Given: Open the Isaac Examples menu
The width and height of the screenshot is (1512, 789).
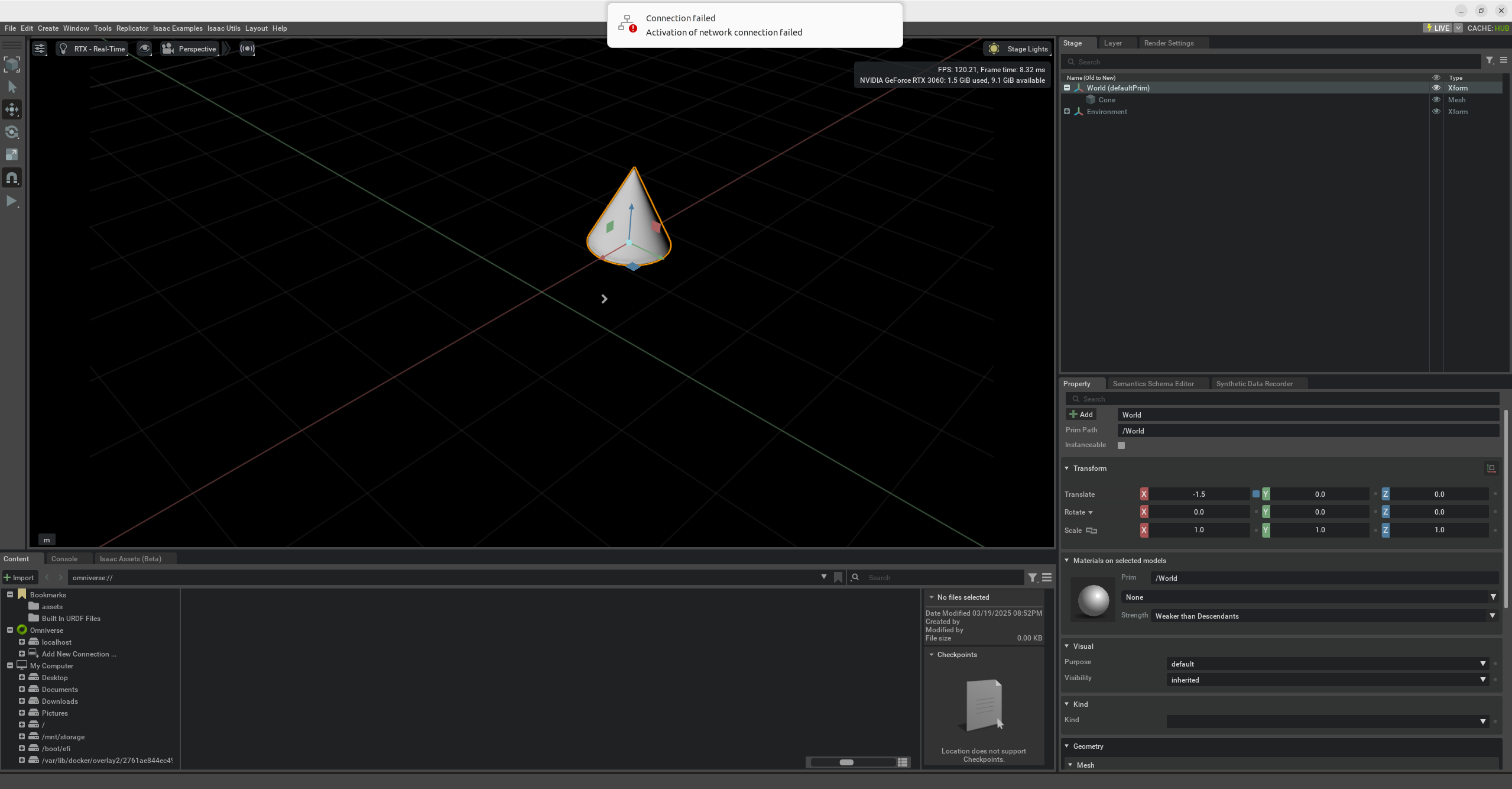Looking at the screenshot, I should (177, 28).
